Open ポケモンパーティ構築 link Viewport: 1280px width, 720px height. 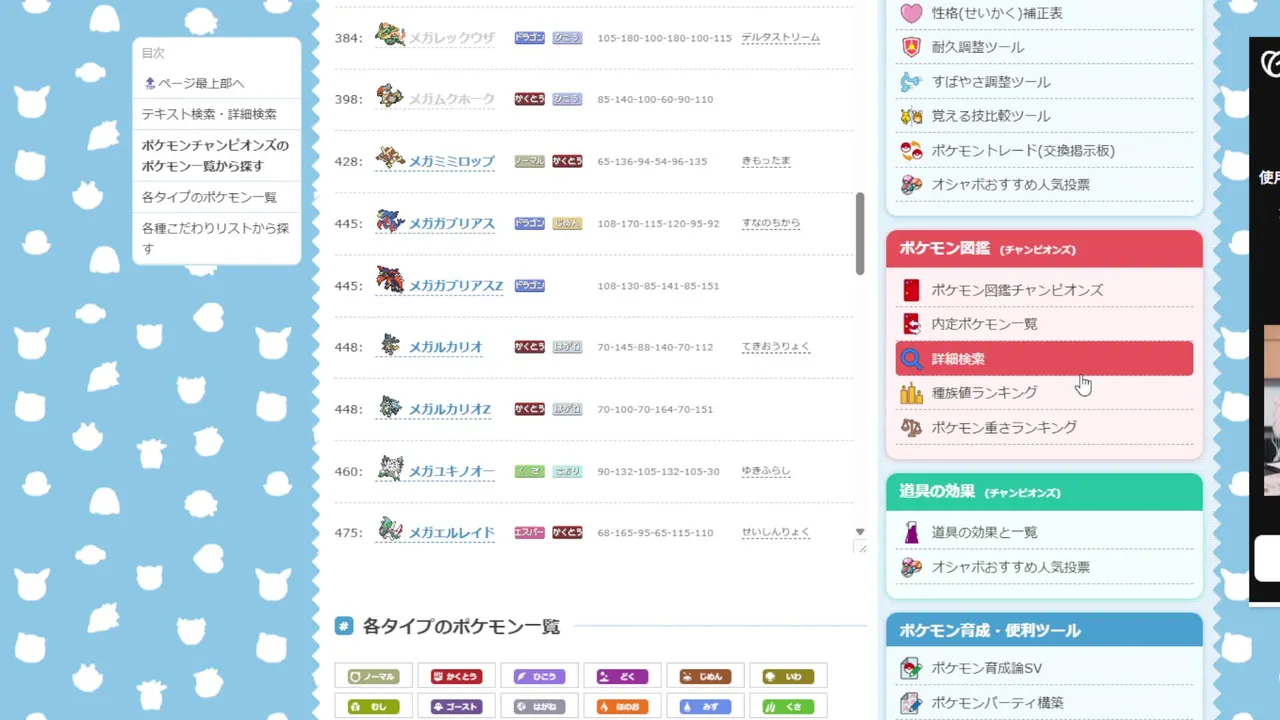997,703
